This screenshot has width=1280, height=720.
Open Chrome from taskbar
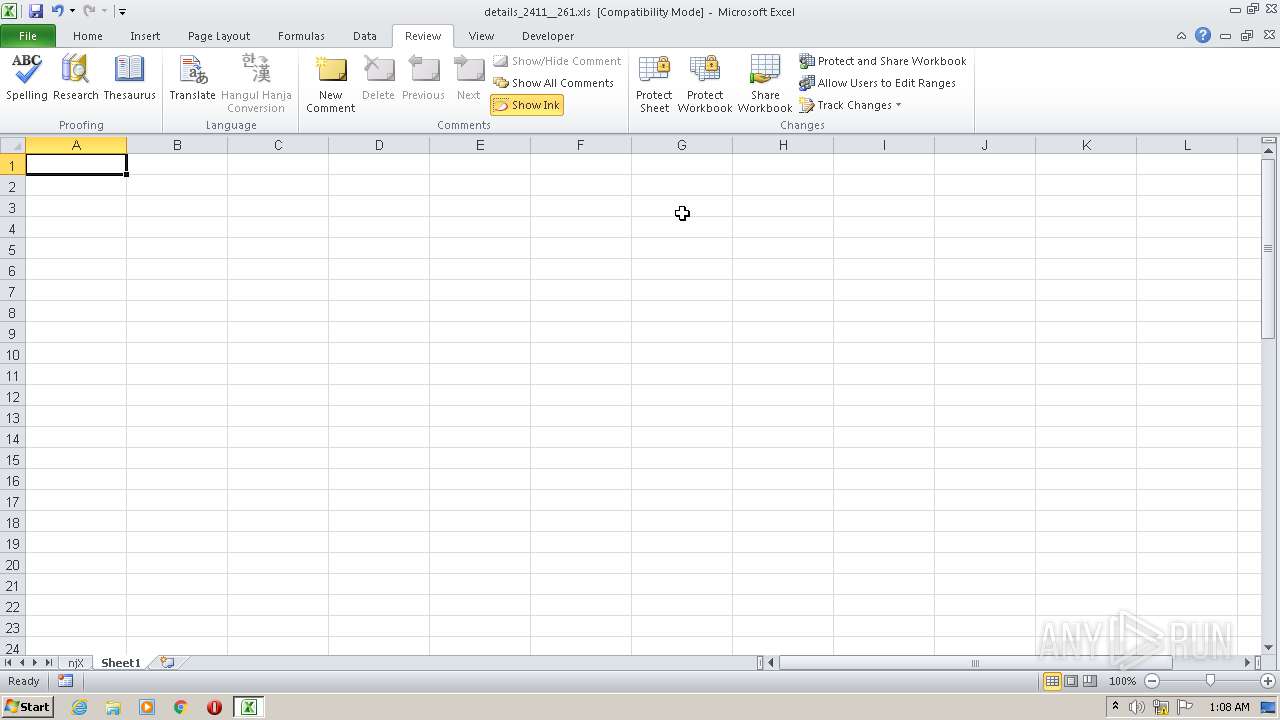tap(180, 707)
